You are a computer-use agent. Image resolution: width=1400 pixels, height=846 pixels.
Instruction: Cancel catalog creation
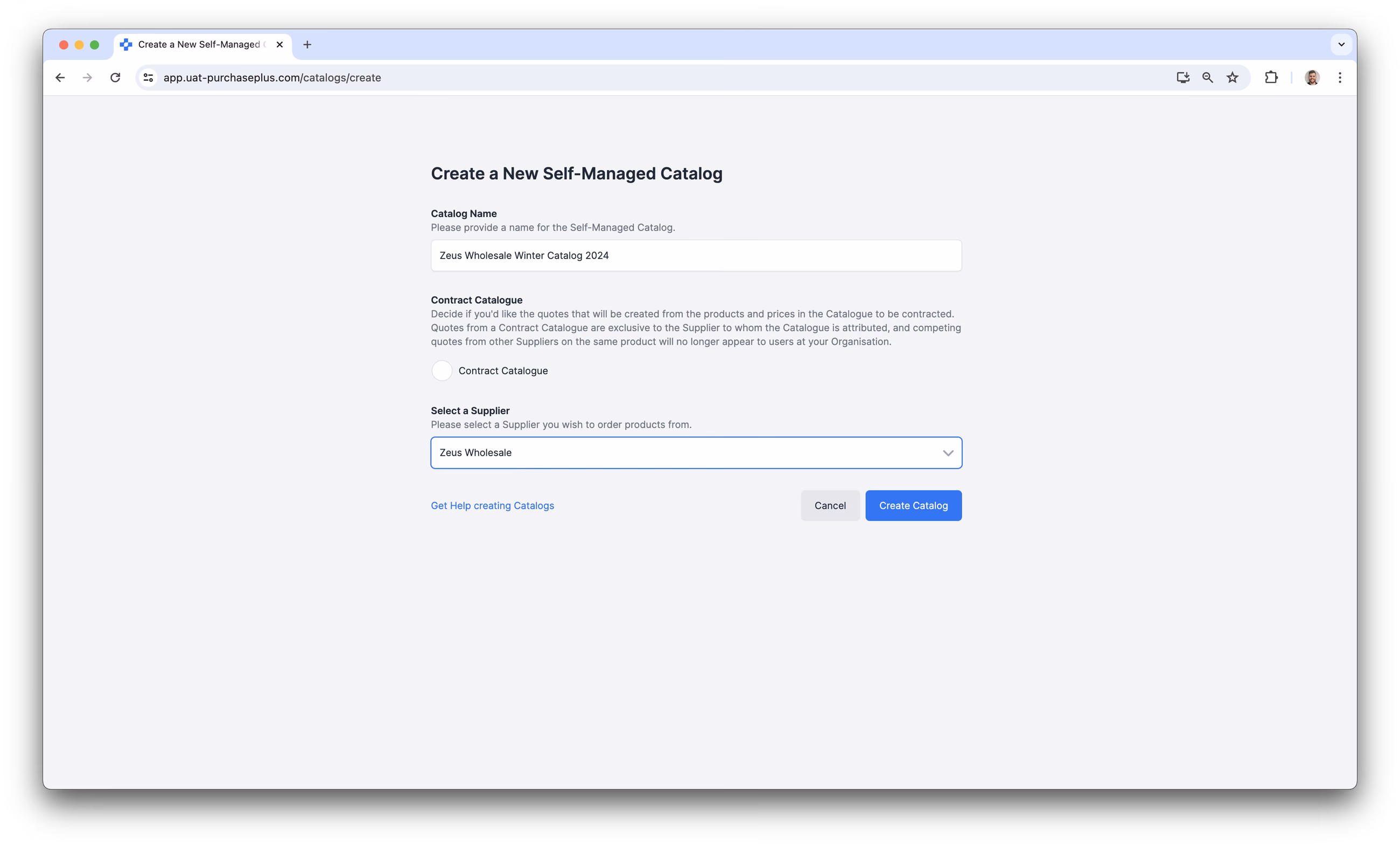[x=830, y=506]
